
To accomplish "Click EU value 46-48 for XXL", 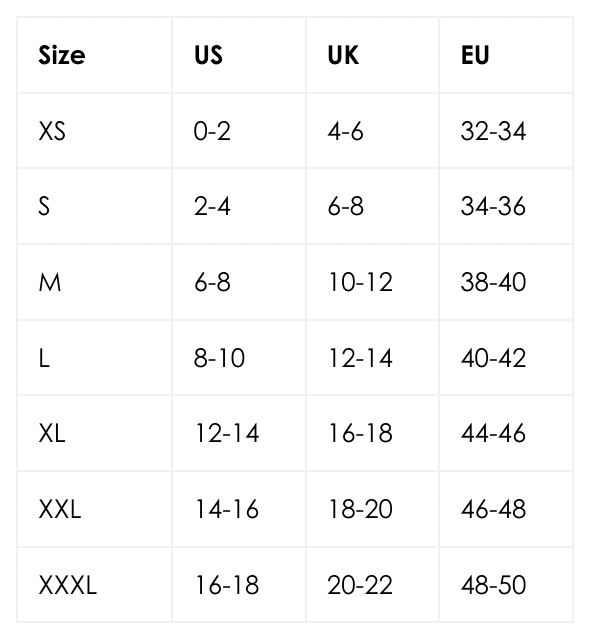I will [493, 509].
